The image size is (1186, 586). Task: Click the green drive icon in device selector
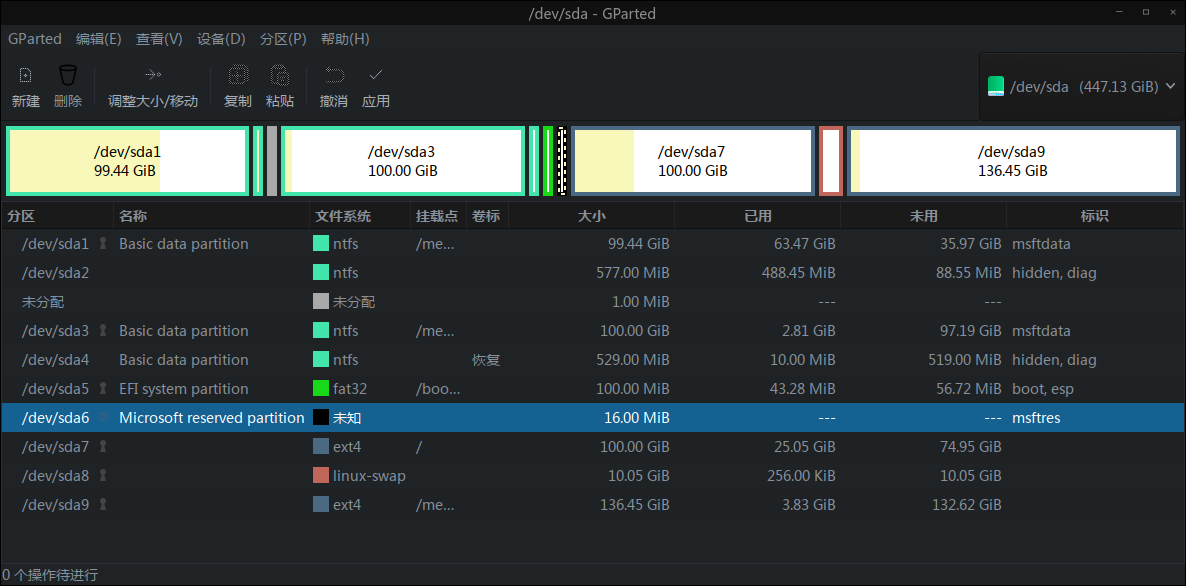pos(996,86)
